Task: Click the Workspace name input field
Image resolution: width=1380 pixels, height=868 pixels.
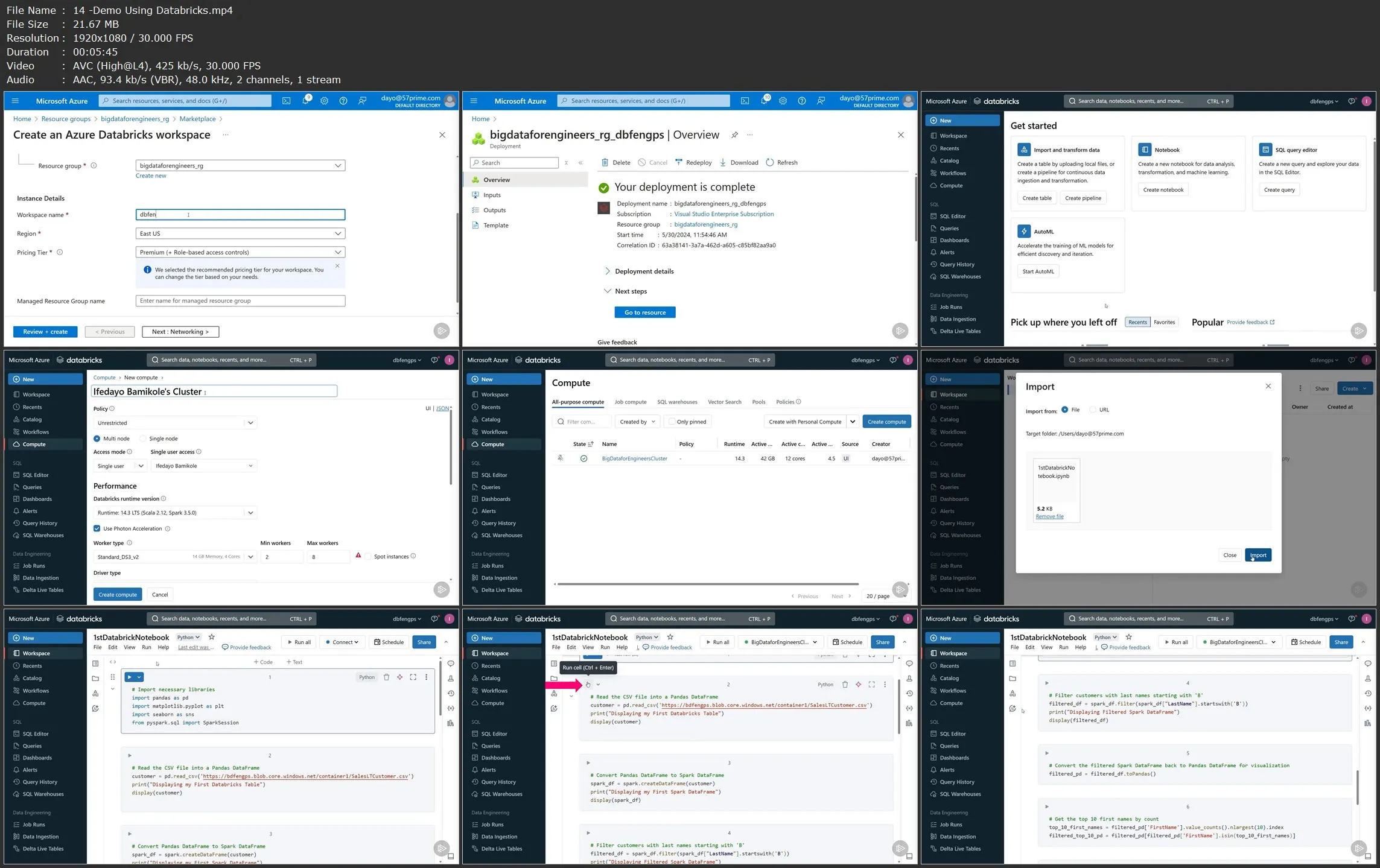Action: point(240,215)
